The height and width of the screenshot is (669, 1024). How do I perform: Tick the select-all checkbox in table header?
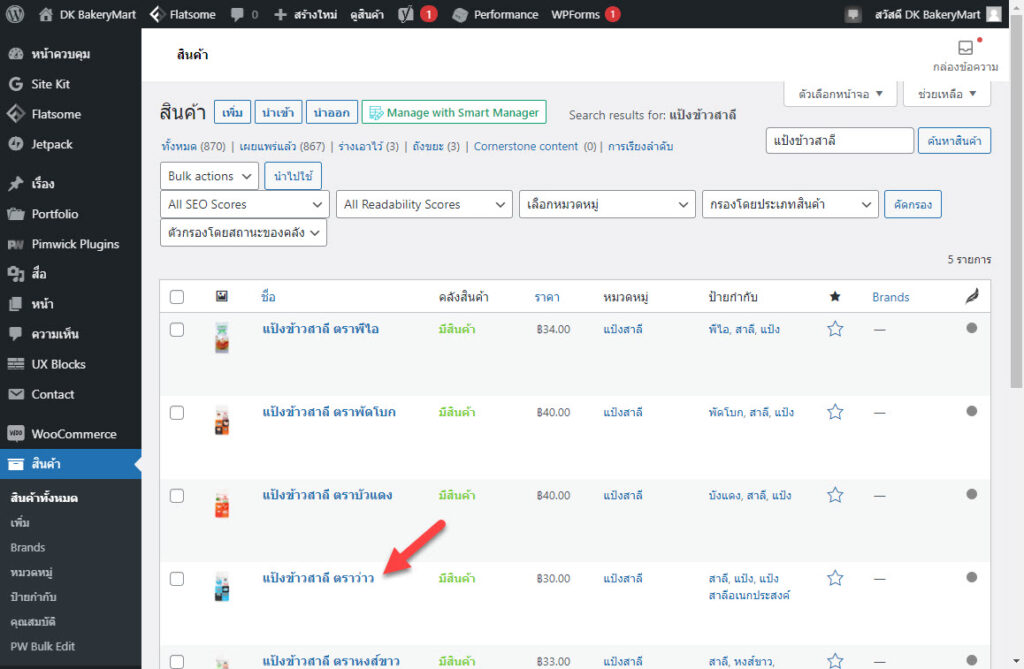tap(177, 297)
